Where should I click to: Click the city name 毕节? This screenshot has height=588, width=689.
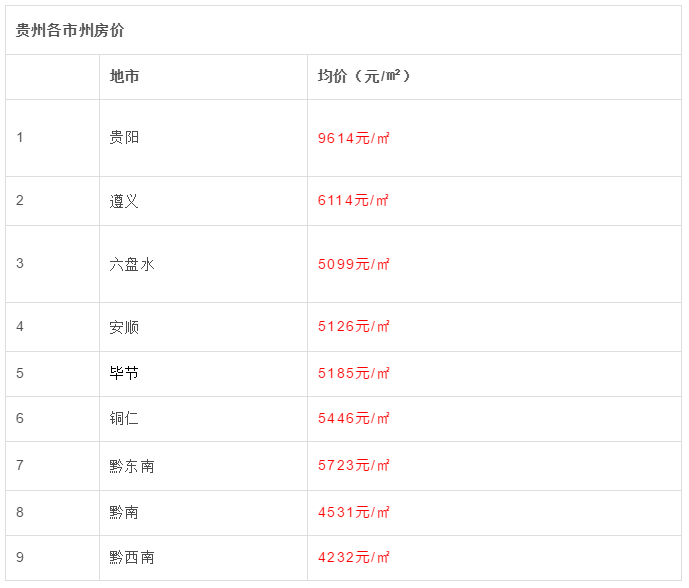click(x=124, y=373)
